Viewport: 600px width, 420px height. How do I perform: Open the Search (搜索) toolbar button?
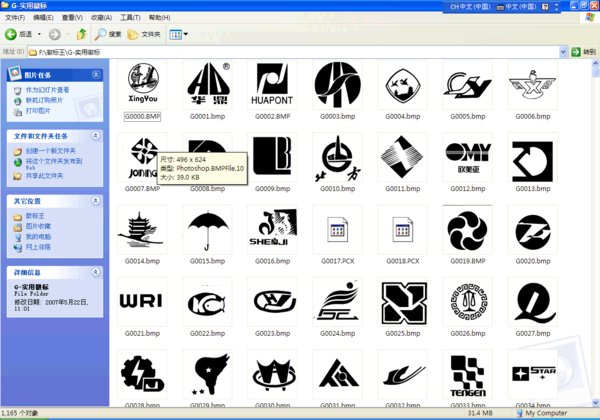tap(107, 34)
